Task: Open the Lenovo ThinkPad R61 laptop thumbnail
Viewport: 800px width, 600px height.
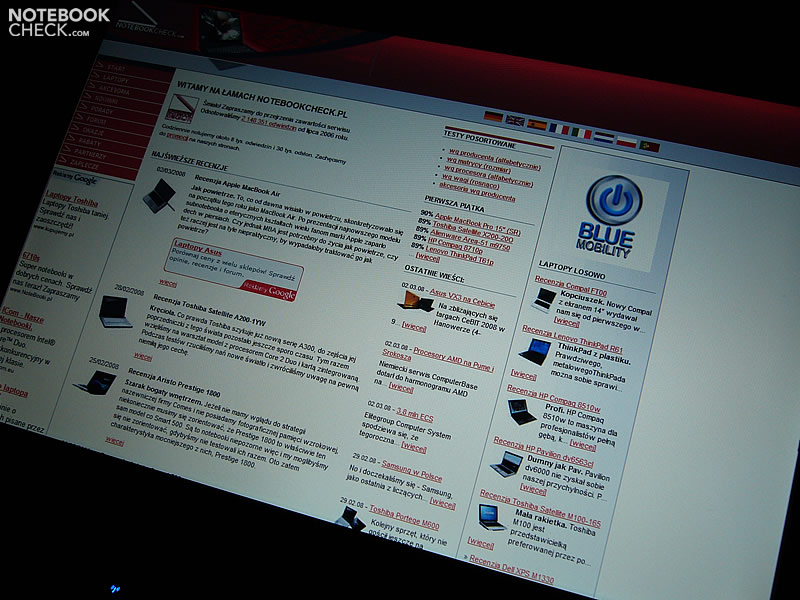Action: 535,352
